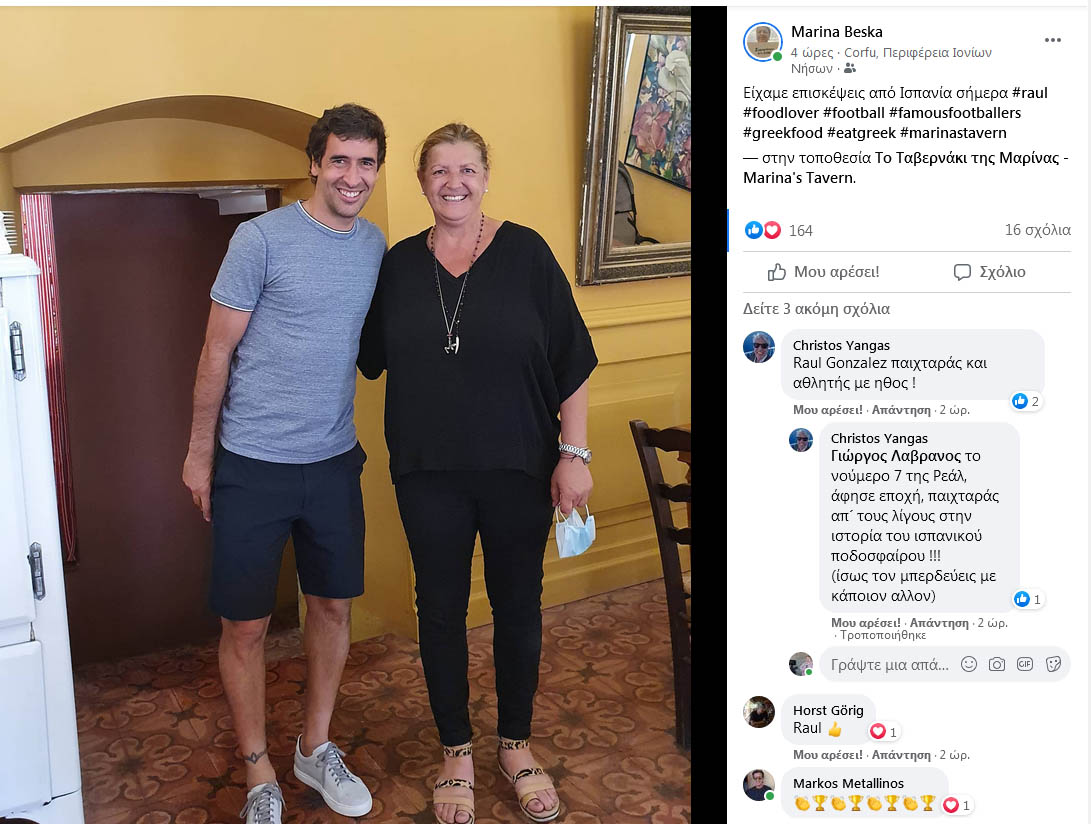The height and width of the screenshot is (824, 1091).
Task: Click Τροποποιήθηκε edited label
Action: 883,635
